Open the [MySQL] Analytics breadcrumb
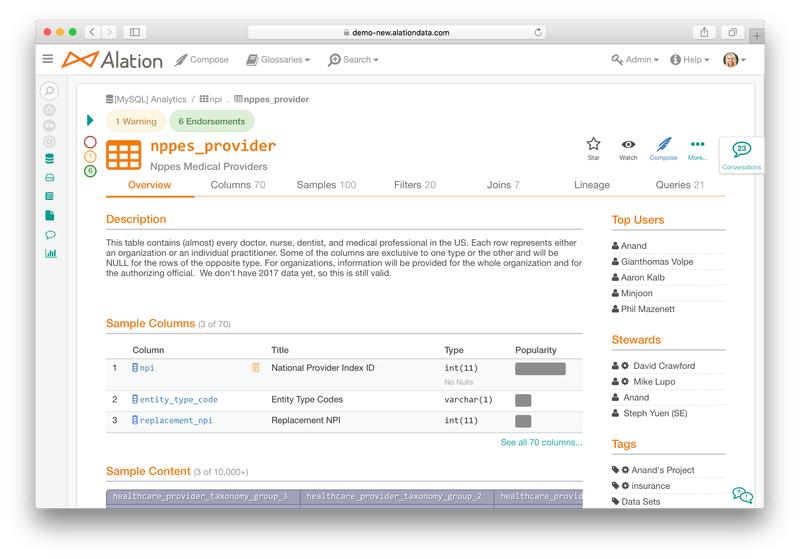The image size is (800, 559). pos(146,99)
